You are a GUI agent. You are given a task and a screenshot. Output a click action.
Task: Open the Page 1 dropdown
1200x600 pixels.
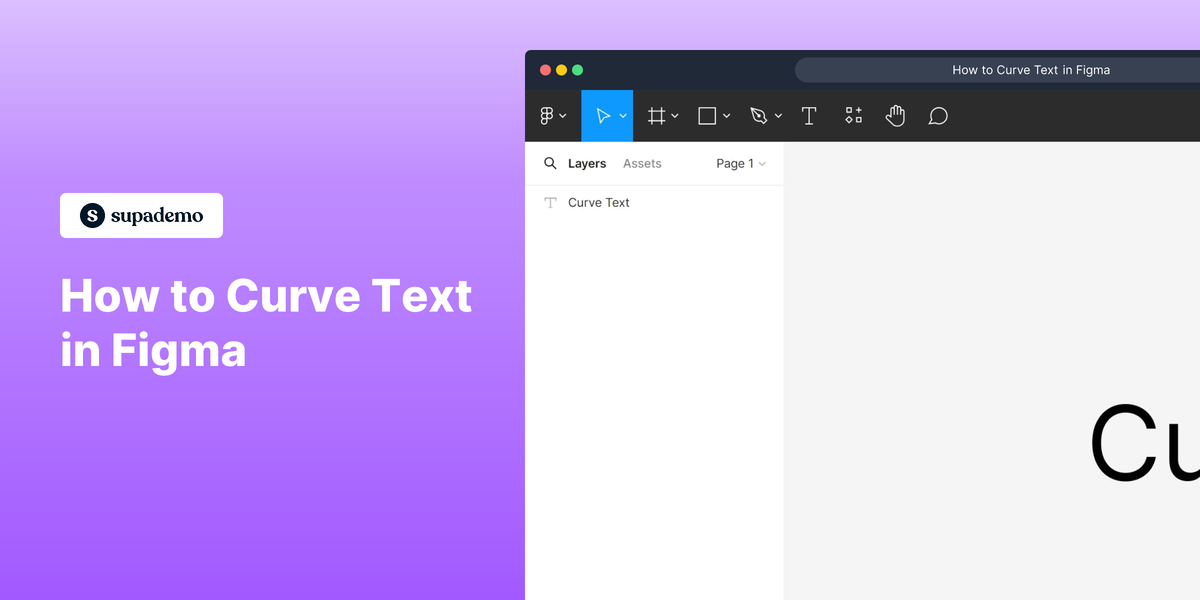[740, 163]
